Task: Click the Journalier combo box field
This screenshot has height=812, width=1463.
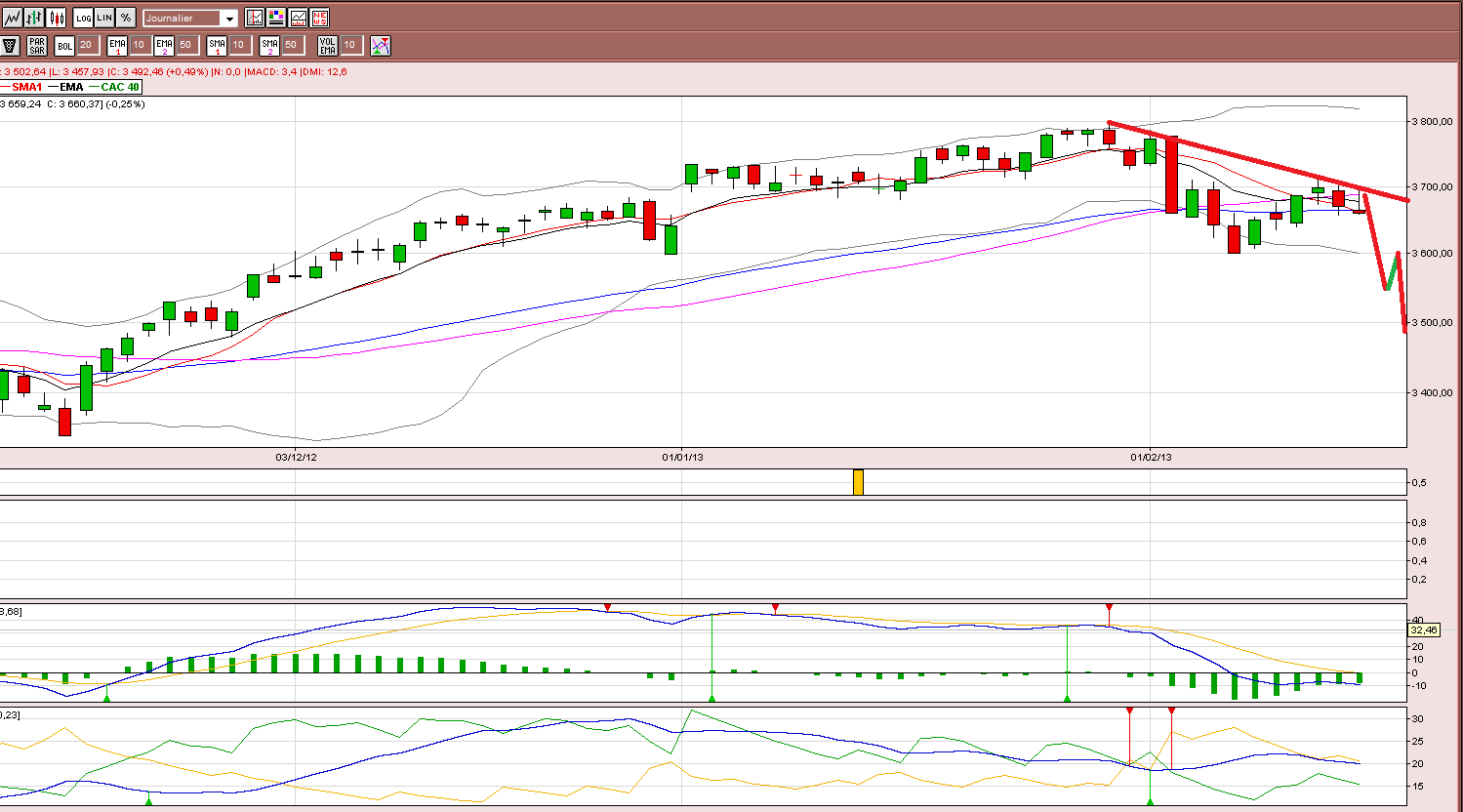Action: [190, 19]
